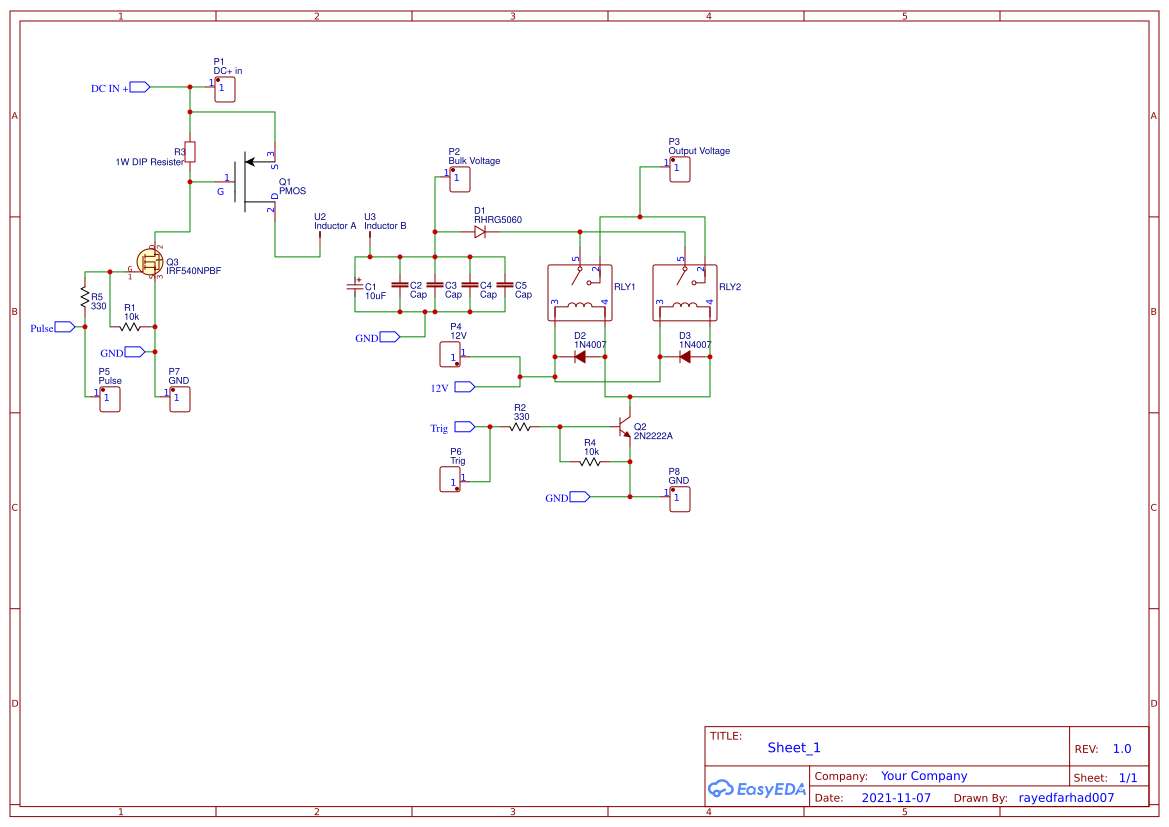Select the D1 RHRG5060 diode symbol
1169x827 pixels.
point(480,231)
